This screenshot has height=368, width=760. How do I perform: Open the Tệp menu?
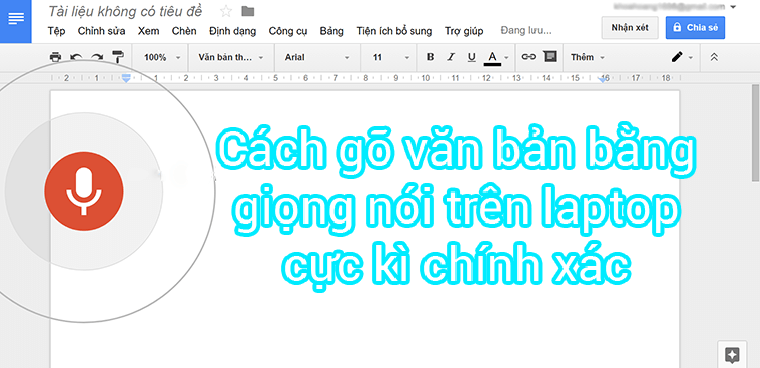click(56, 31)
